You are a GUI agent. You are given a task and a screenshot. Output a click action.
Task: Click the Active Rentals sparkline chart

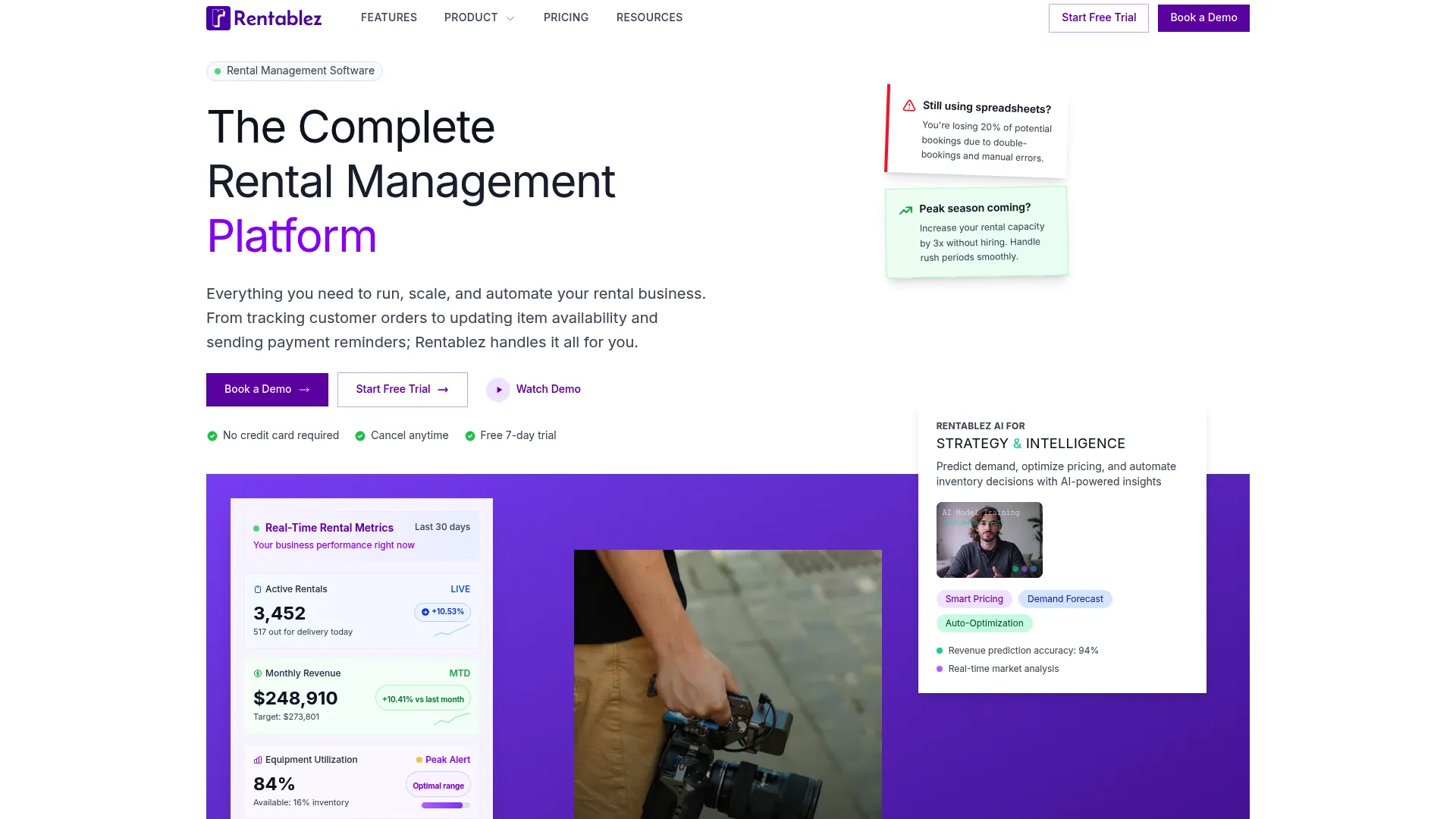click(x=452, y=630)
